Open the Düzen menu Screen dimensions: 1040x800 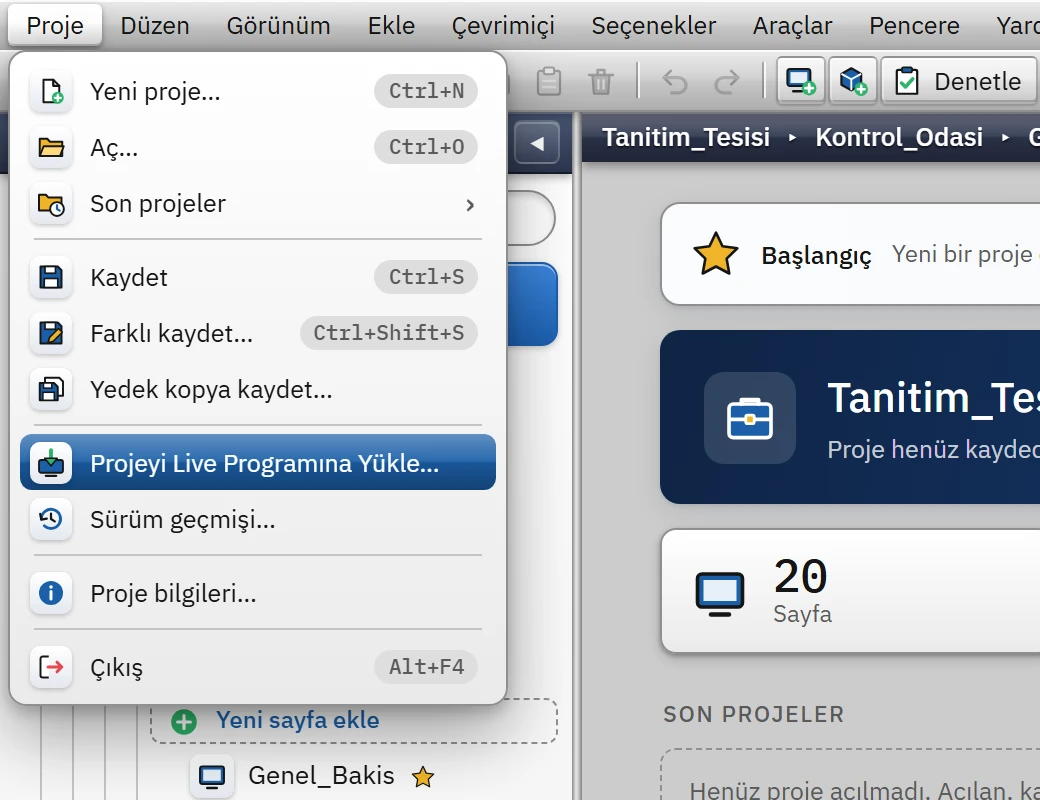[155, 26]
